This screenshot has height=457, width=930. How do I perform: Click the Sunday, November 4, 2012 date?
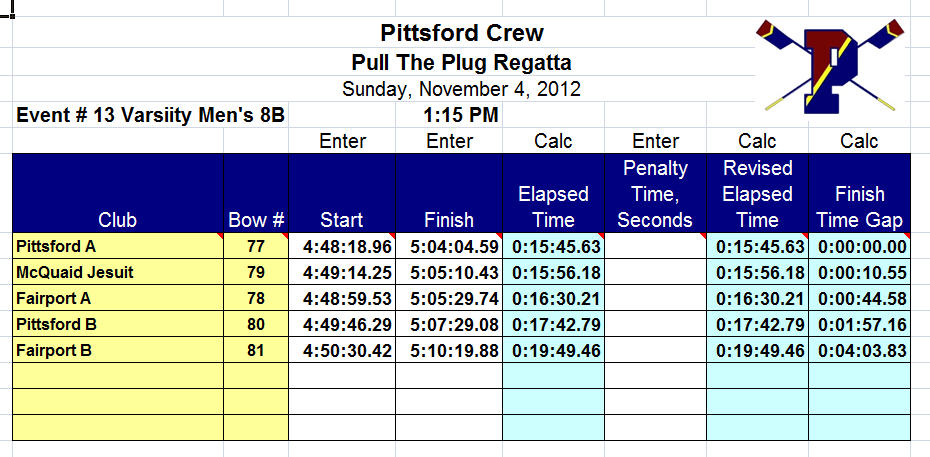[461, 89]
